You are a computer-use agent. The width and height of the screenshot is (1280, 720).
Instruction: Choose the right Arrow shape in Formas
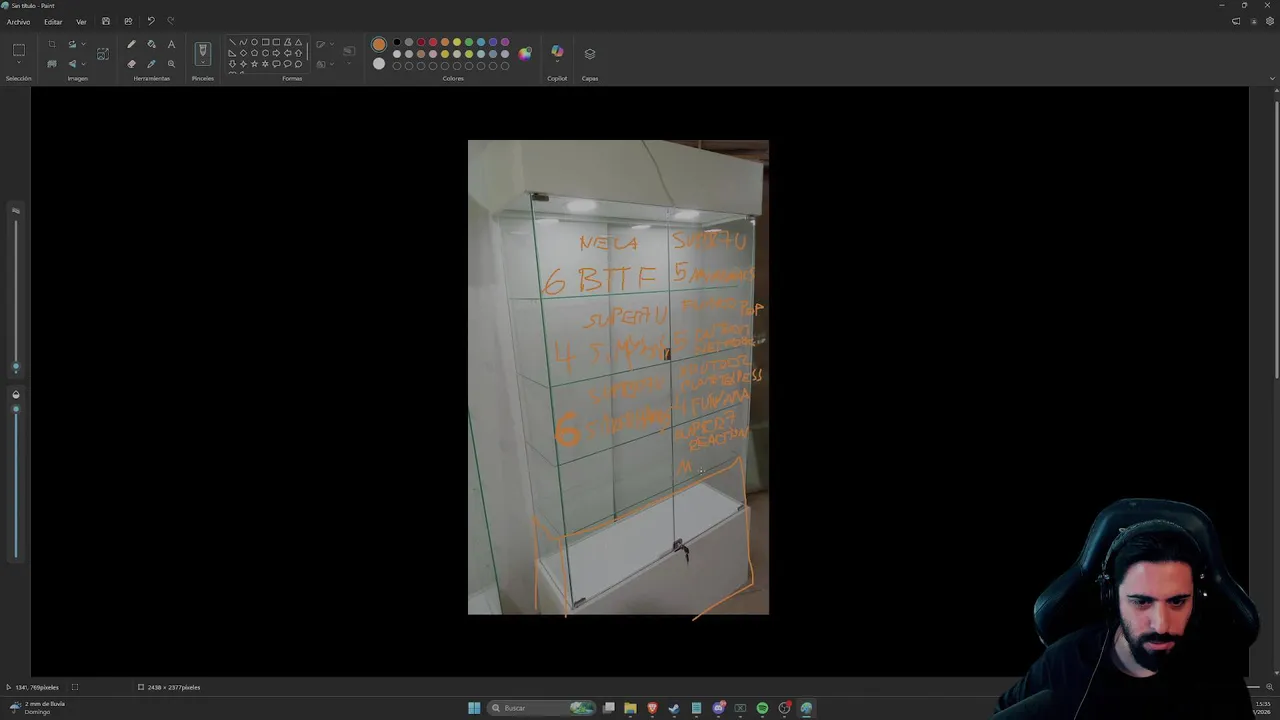point(276,53)
